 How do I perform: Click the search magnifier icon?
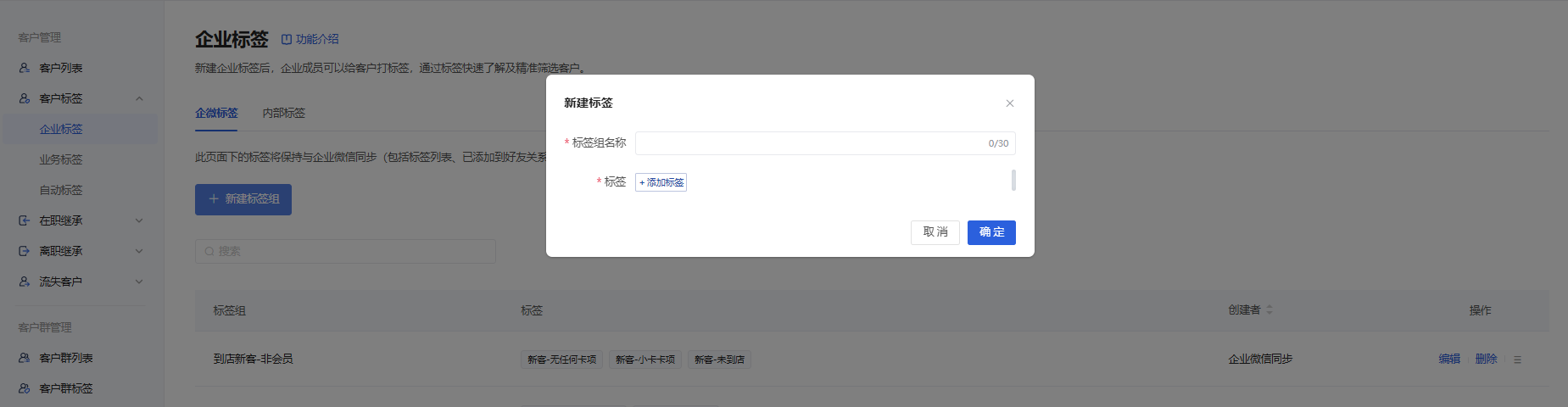point(209,251)
